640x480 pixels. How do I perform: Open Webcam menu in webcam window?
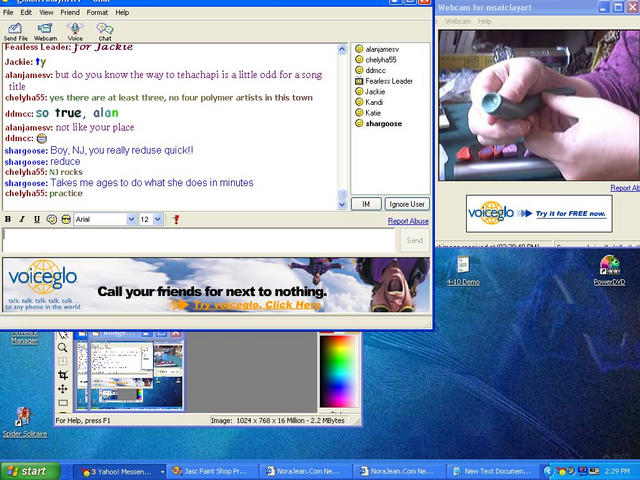pos(458,21)
